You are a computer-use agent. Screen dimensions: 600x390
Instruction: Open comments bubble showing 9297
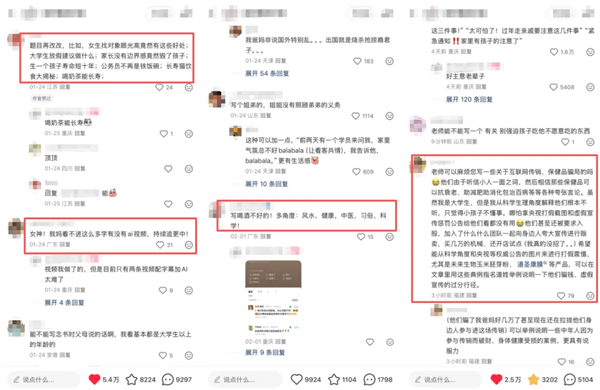coord(168,379)
